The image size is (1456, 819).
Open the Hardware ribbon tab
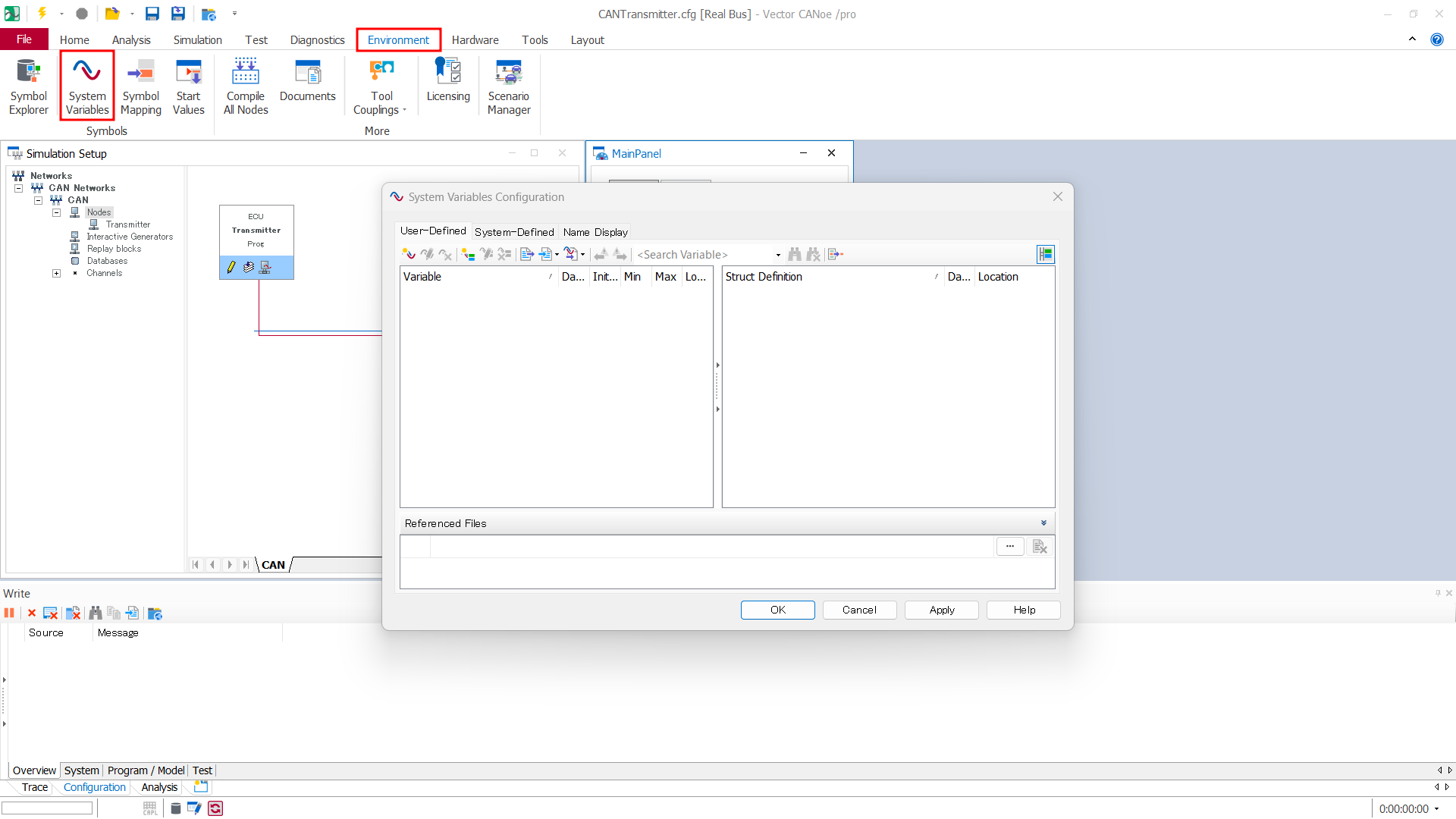coord(475,39)
